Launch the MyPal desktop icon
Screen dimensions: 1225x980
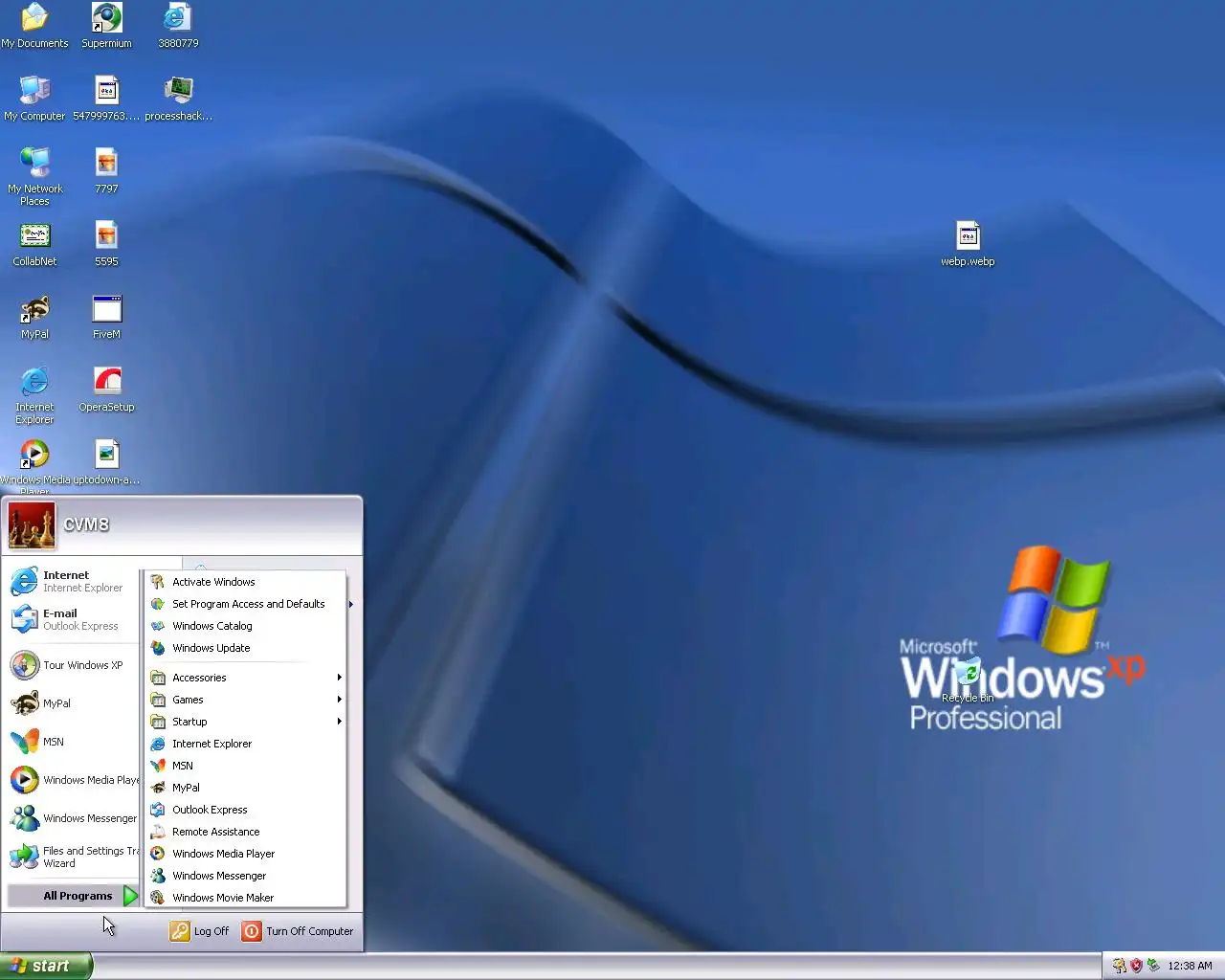tap(34, 317)
